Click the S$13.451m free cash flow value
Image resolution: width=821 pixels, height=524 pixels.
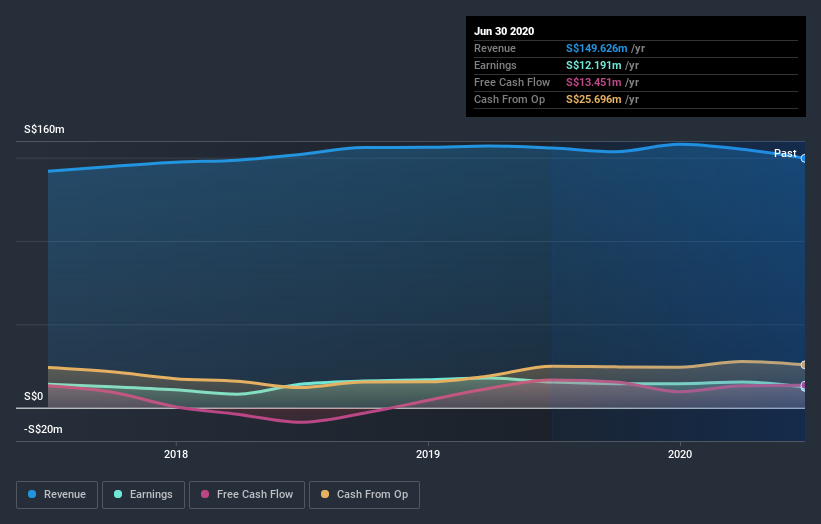tap(593, 82)
